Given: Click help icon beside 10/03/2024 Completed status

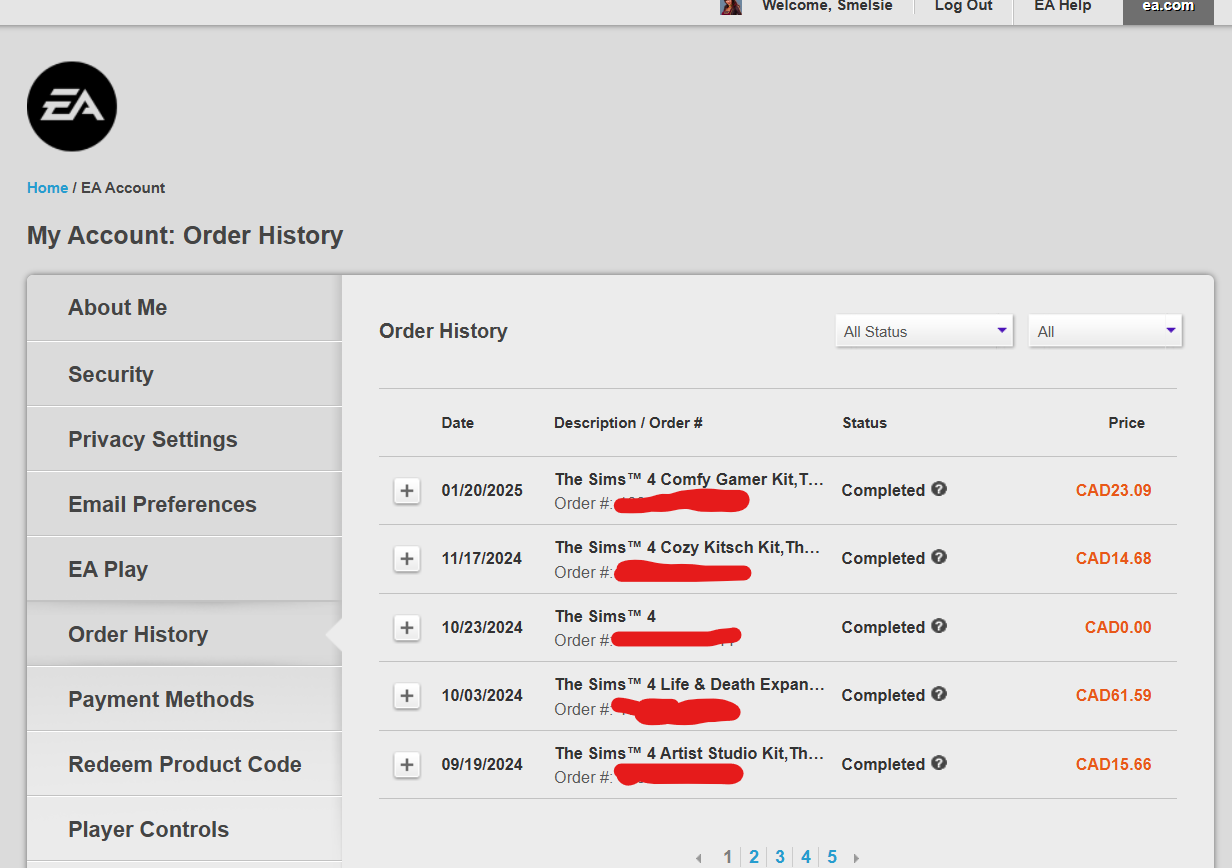Looking at the screenshot, I should pos(939,694).
